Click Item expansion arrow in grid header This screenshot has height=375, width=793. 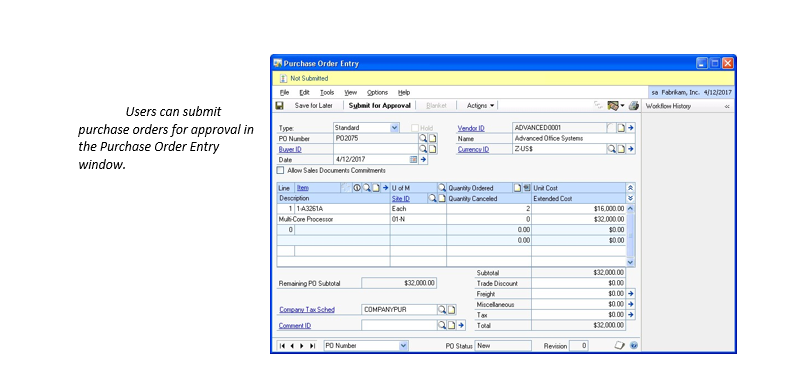[x=385, y=188]
